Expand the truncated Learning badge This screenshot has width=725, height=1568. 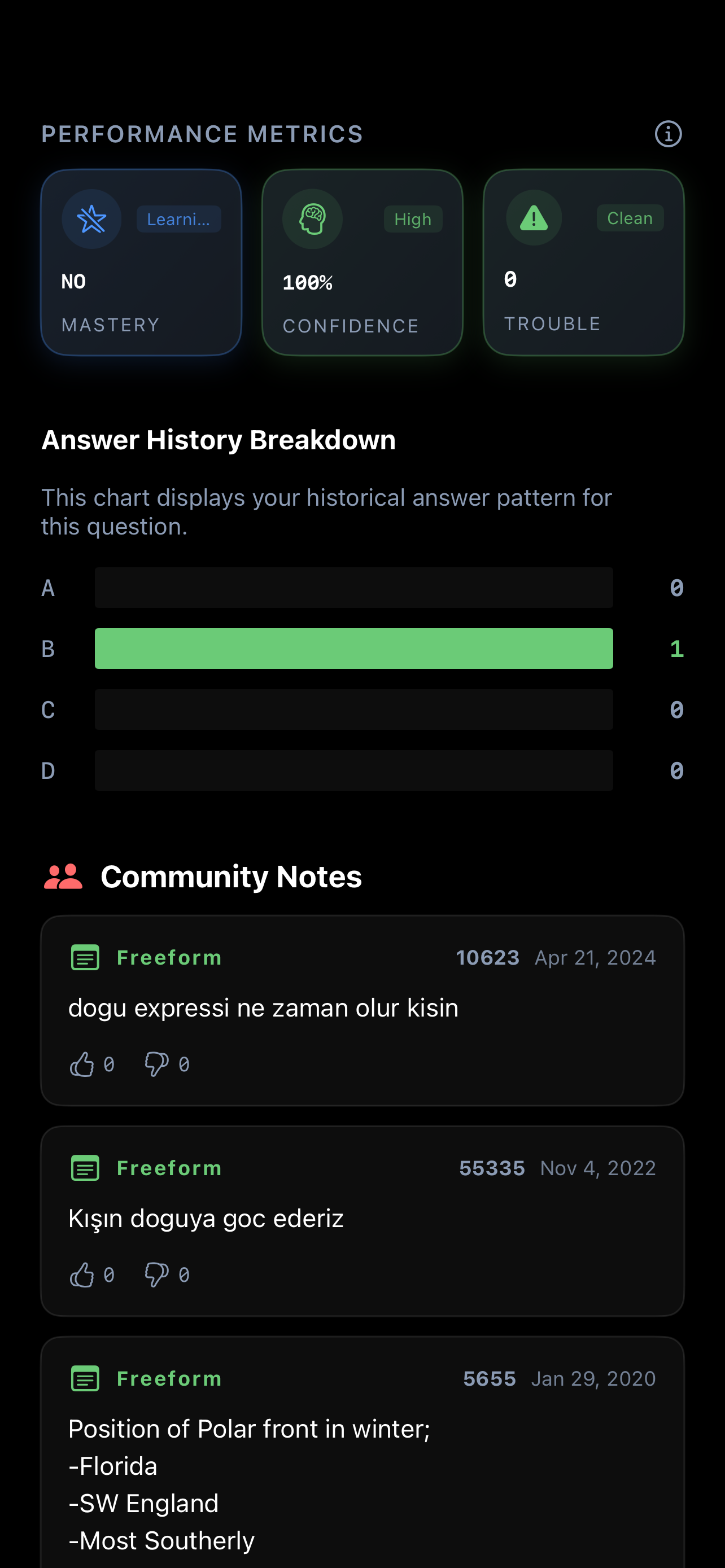tap(178, 219)
